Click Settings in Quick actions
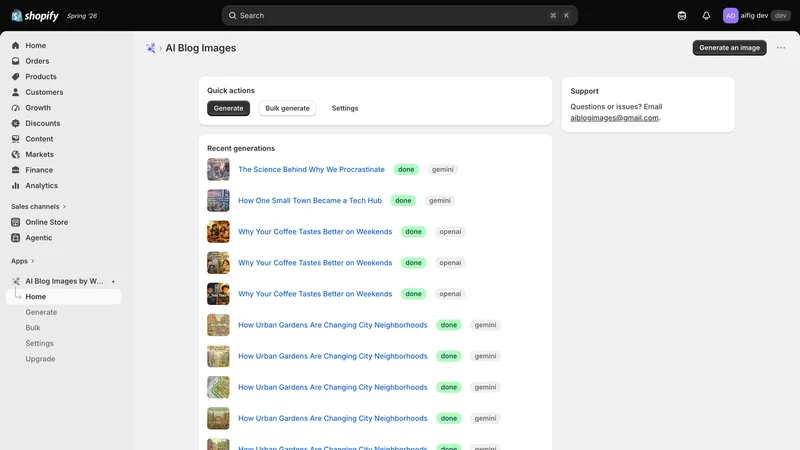This screenshot has height=450, width=800. coord(345,108)
